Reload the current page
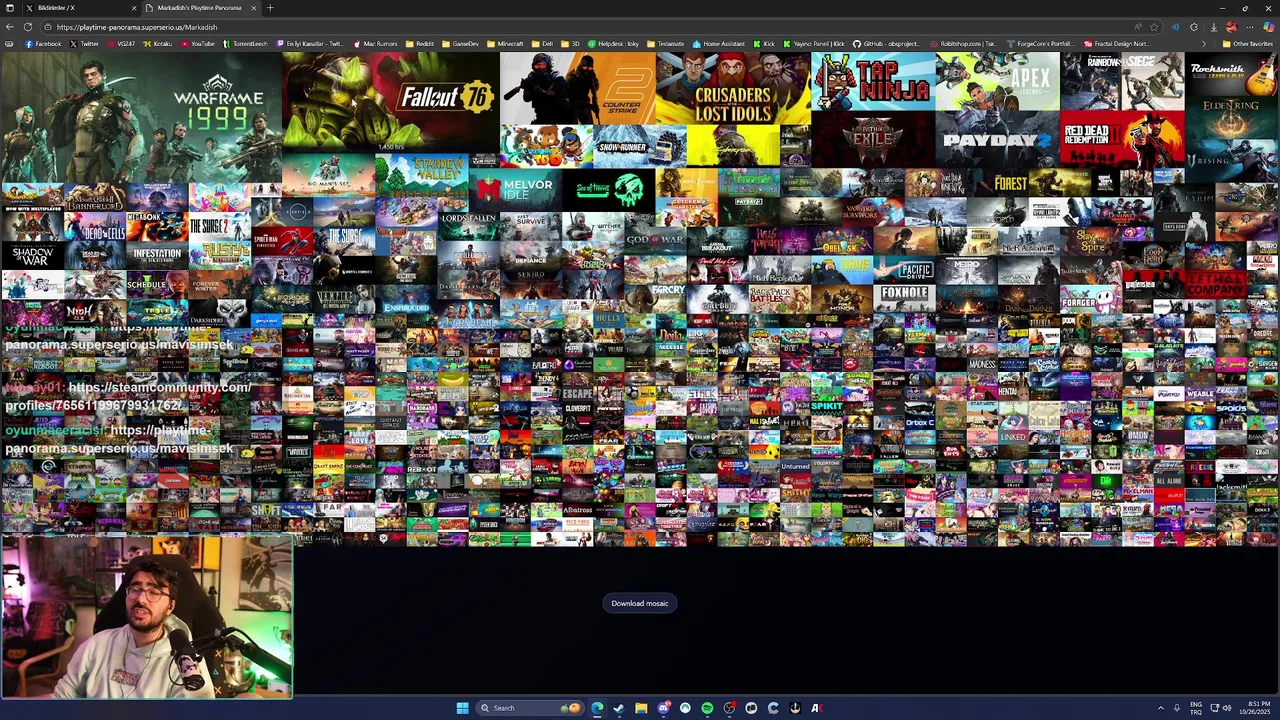 [28, 27]
